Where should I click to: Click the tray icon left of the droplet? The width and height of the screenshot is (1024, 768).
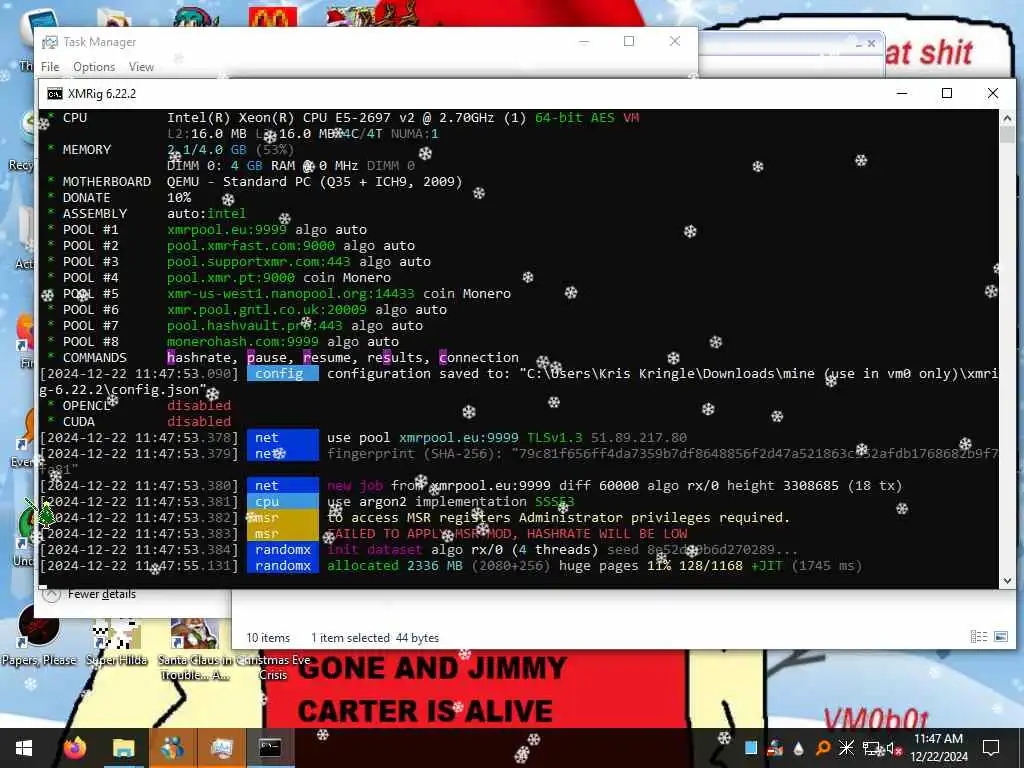point(775,748)
